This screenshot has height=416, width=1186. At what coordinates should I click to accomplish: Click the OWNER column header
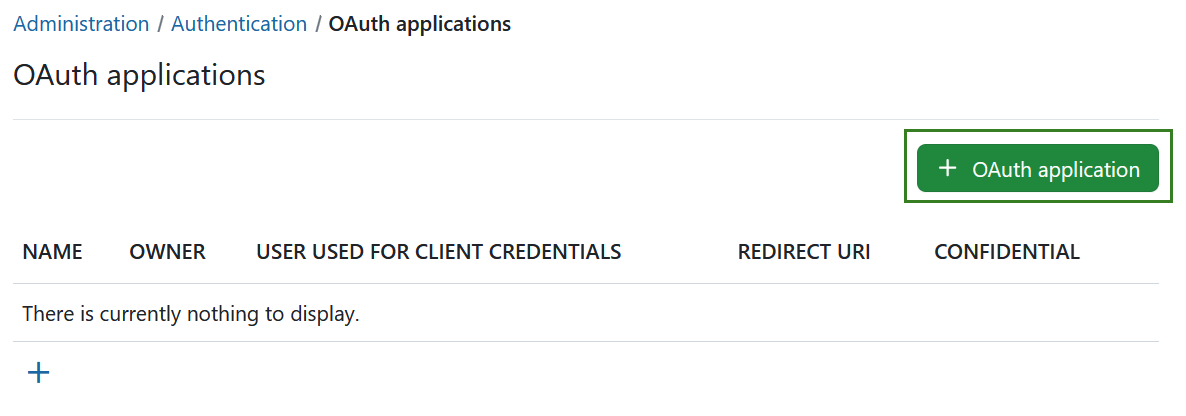pyautogui.click(x=167, y=252)
